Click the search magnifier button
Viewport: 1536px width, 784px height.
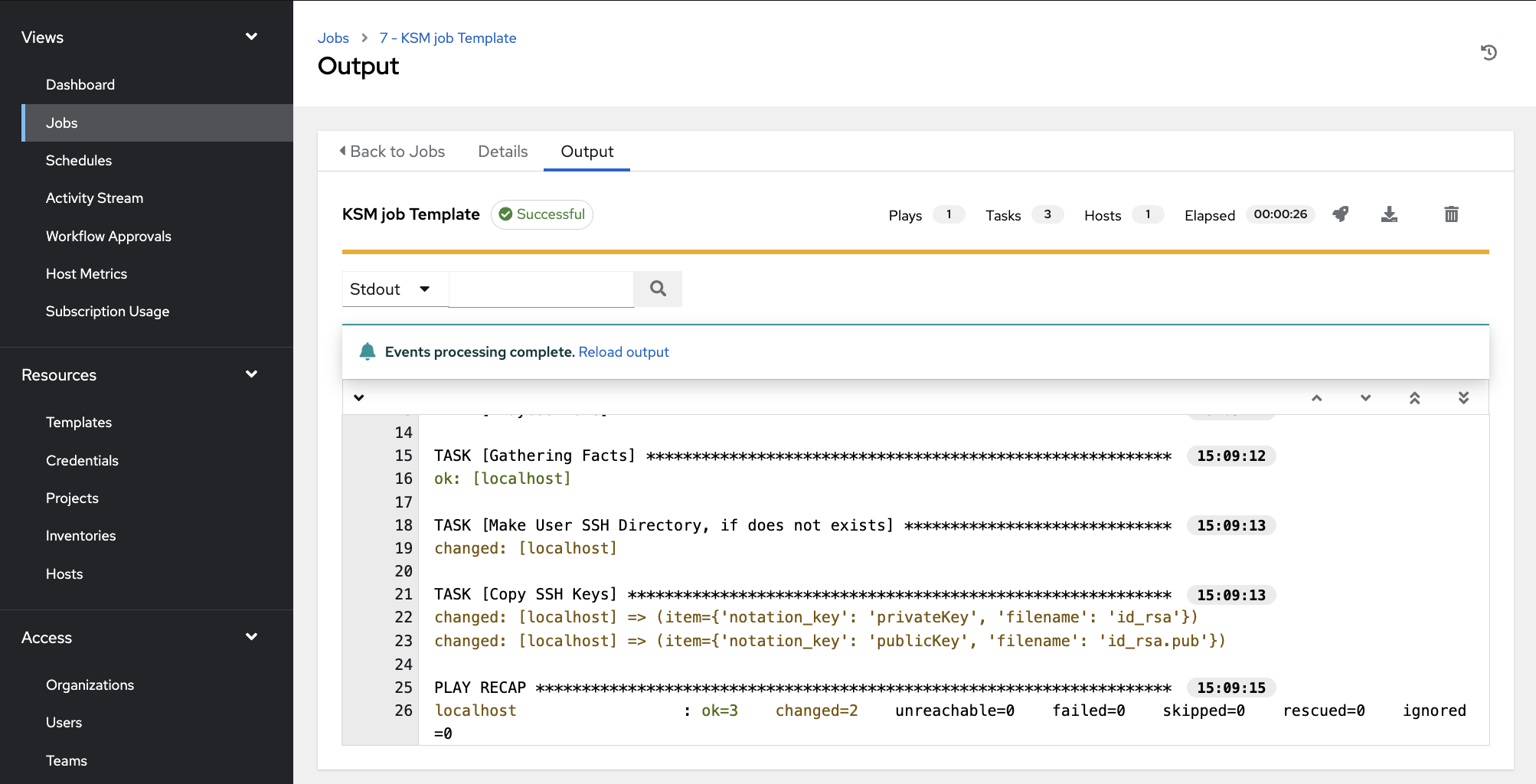tap(658, 289)
